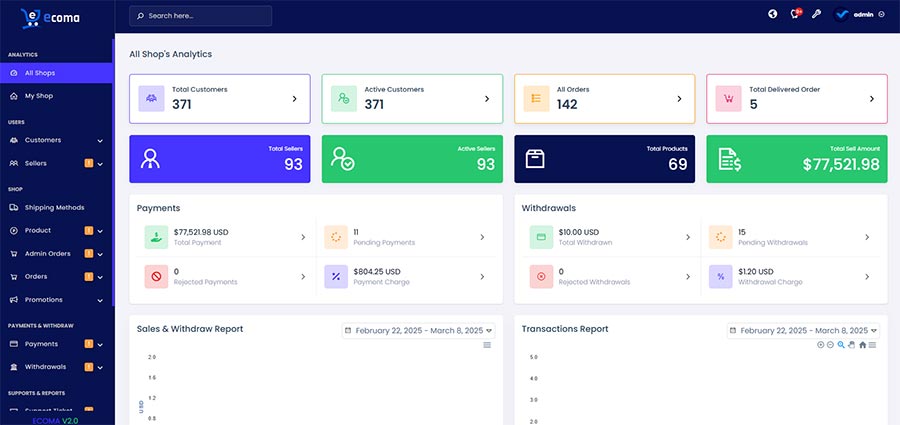Open the Sales & Withdraw Report hamburger menu

[x=487, y=345]
